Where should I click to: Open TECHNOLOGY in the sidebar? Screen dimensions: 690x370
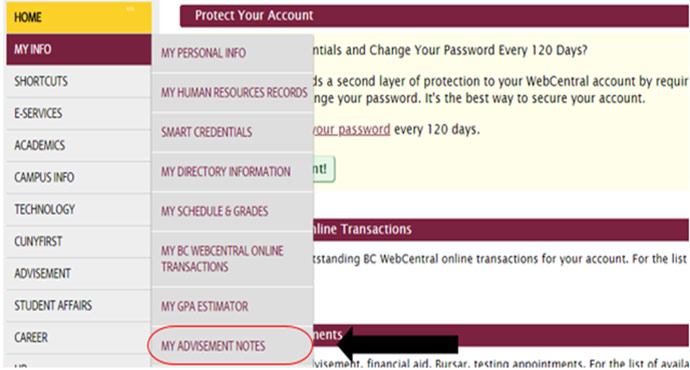pos(79,209)
